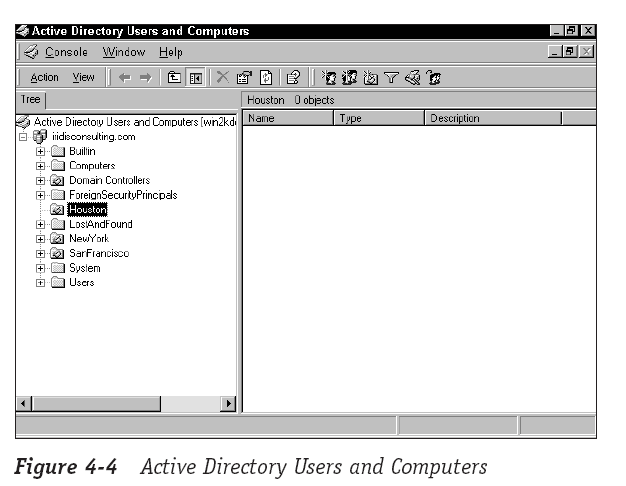
Task: Select the Users folder in tree
Action: coord(81,282)
